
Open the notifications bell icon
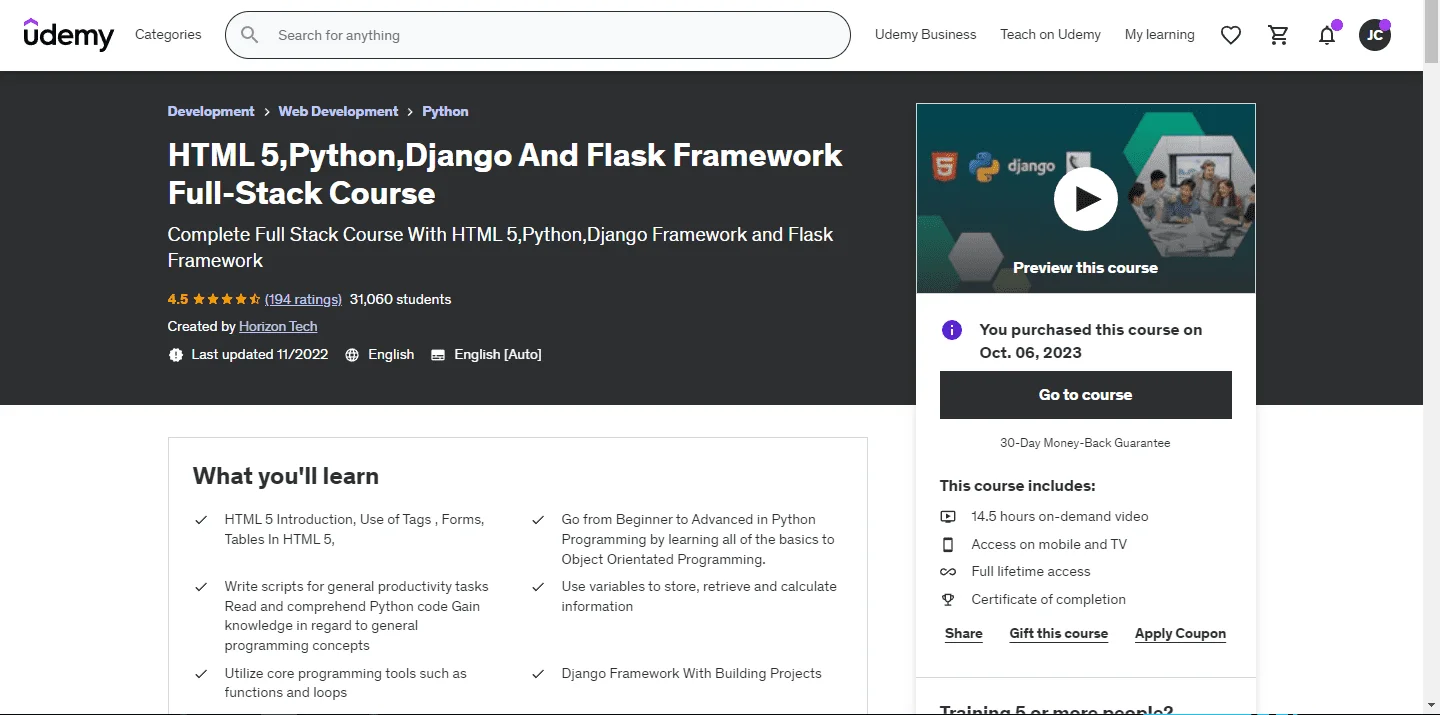pos(1327,35)
